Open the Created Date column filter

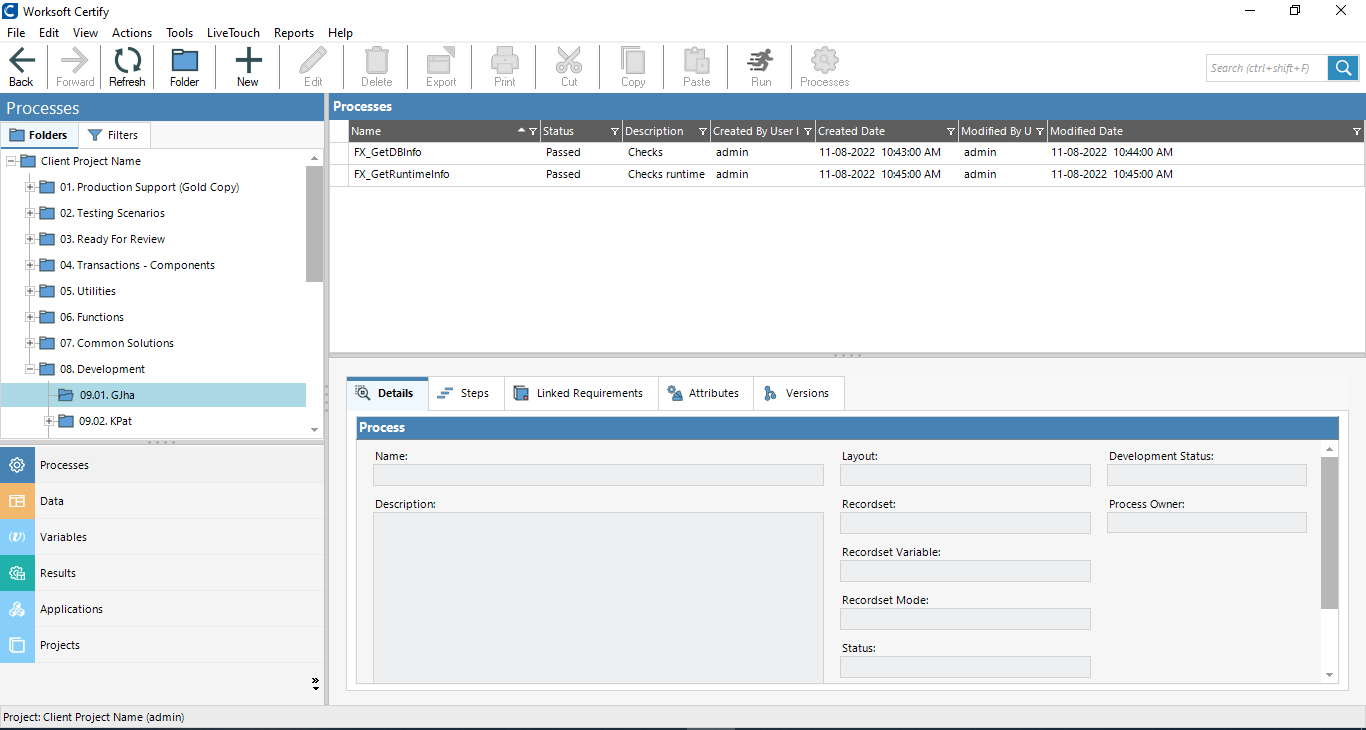pos(950,131)
